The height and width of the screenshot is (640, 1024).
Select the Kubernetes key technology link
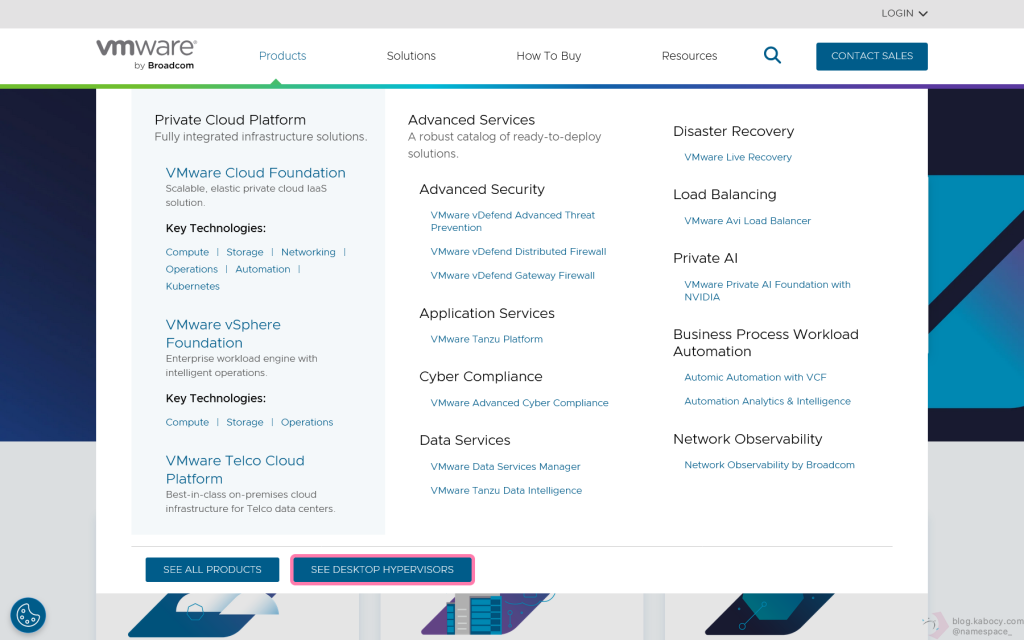192,286
